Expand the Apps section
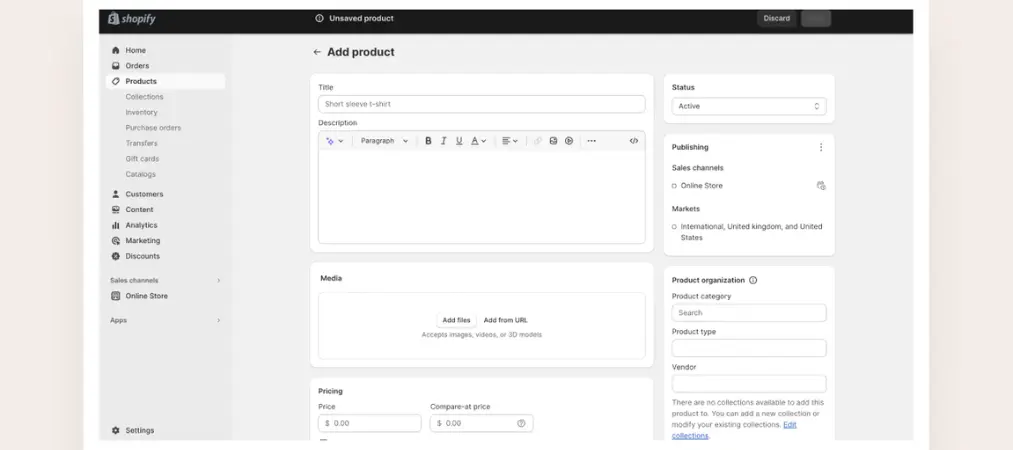This screenshot has height=450, width=1013. point(218,321)
